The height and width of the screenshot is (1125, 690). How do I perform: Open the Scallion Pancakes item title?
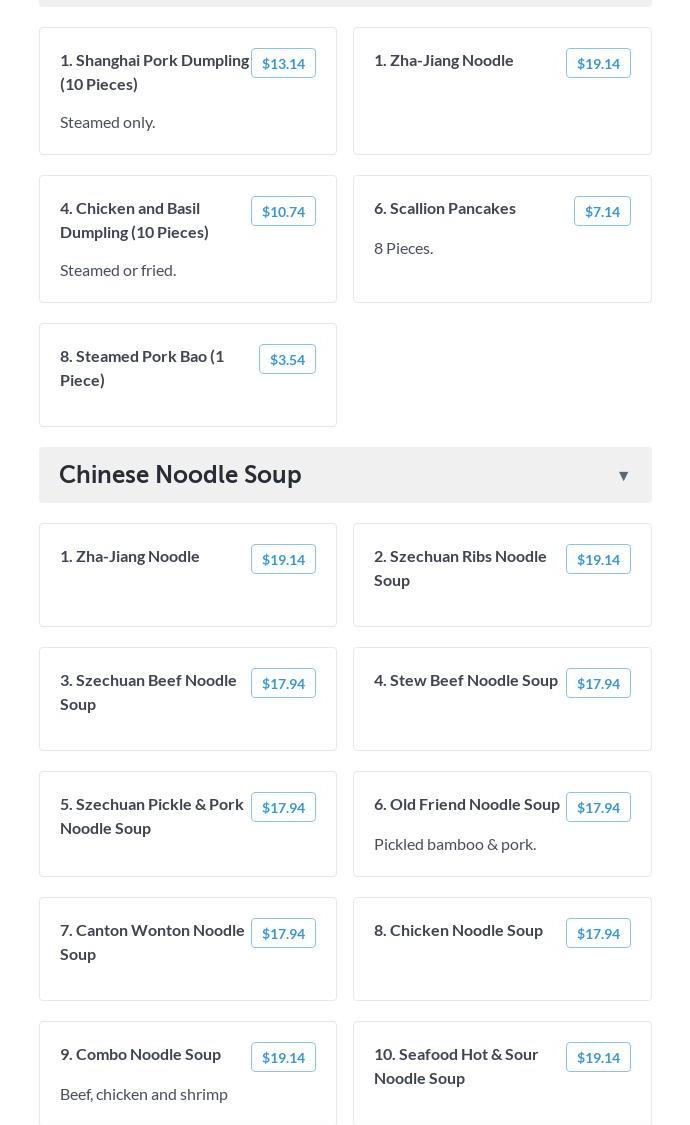coord(445,208)
